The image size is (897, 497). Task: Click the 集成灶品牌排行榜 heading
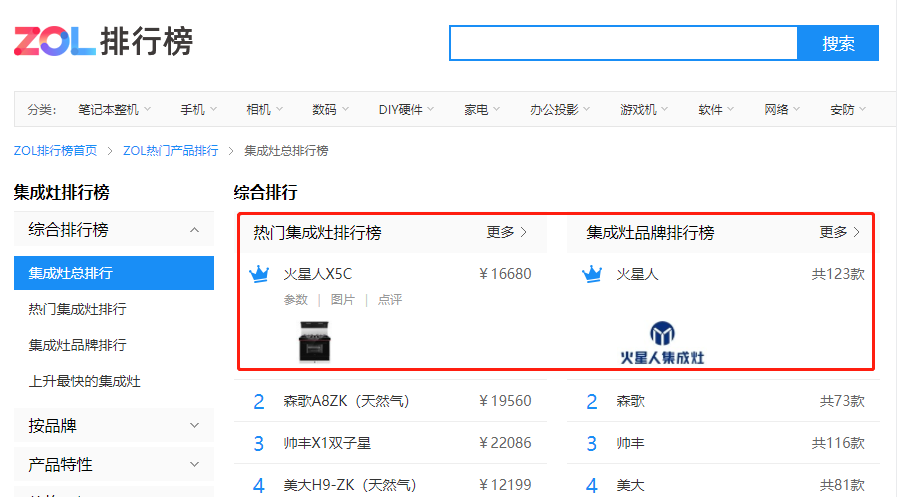click(x=650, y=232)
